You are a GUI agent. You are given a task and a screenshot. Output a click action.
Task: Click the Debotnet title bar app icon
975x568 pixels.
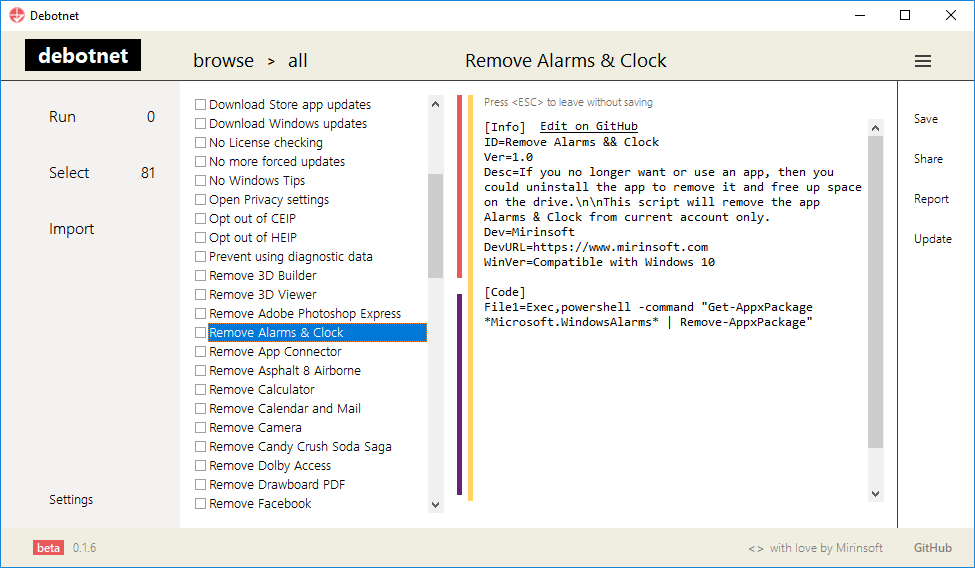17,16
